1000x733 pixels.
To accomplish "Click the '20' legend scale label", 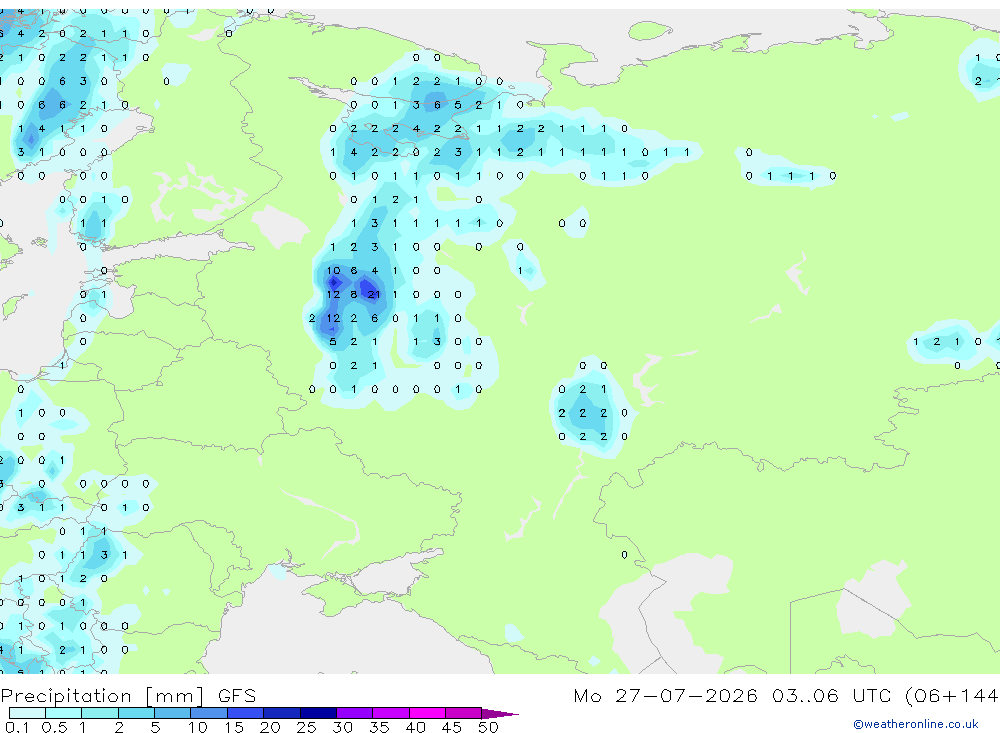I will [x=270, y=727].
